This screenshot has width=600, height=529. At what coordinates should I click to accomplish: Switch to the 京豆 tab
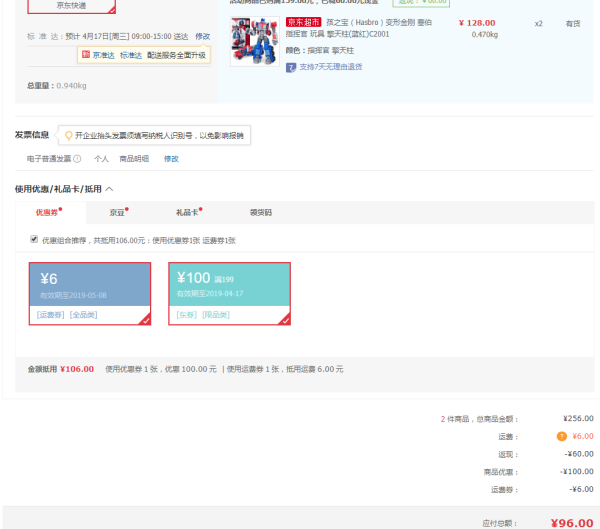click(x=119, y=212)
